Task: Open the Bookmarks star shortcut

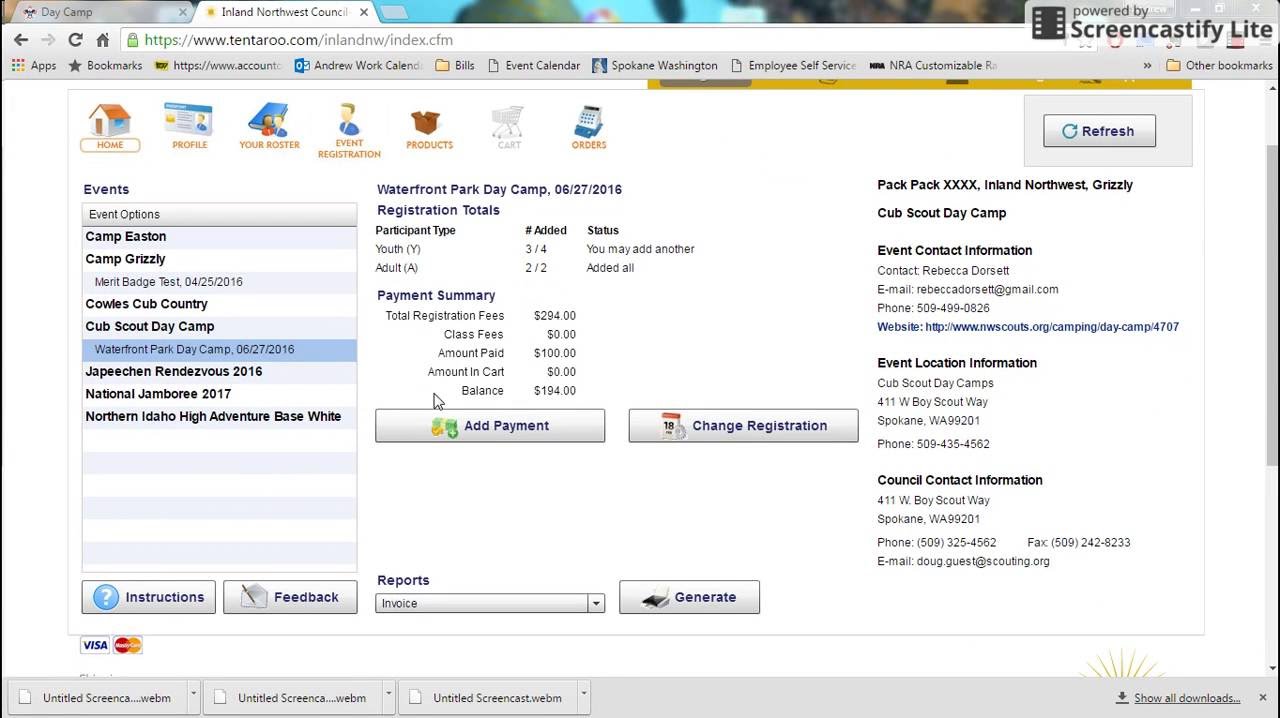Action: pos(105,66)
